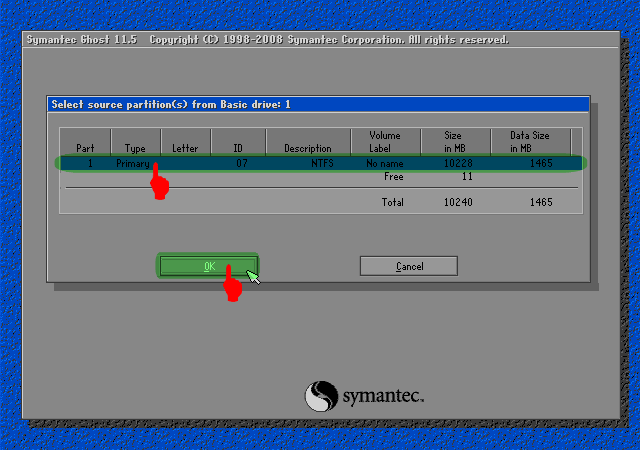Click the Total size value 10240

click(x=458, y=202)
